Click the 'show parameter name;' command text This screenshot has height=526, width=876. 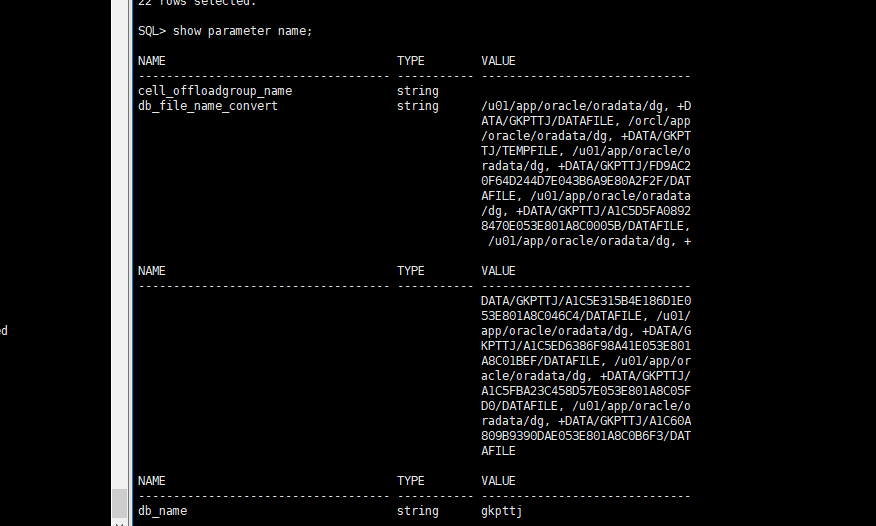click(x=242, y=31)
